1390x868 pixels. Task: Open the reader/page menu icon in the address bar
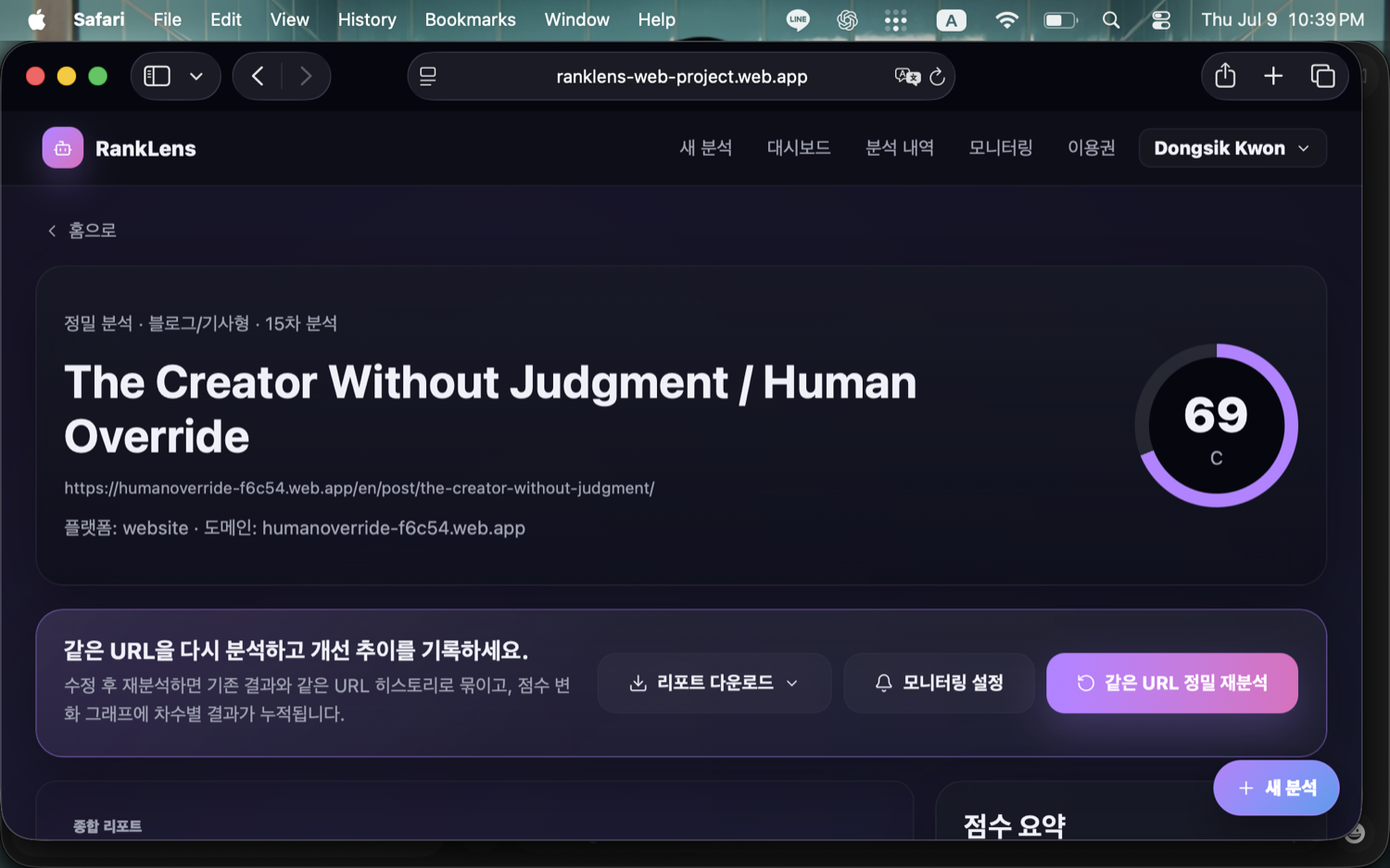pyautogui.click(x=428, y=77)
